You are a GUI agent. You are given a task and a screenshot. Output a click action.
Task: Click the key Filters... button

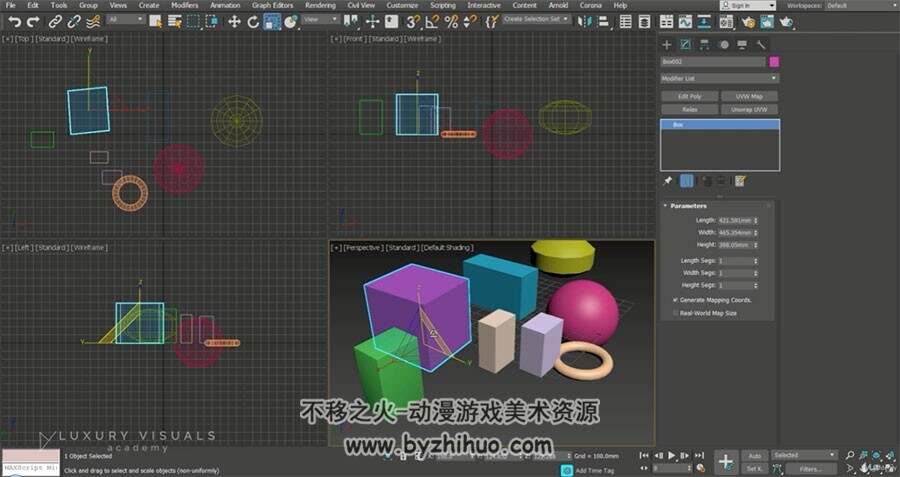point(811,469)
